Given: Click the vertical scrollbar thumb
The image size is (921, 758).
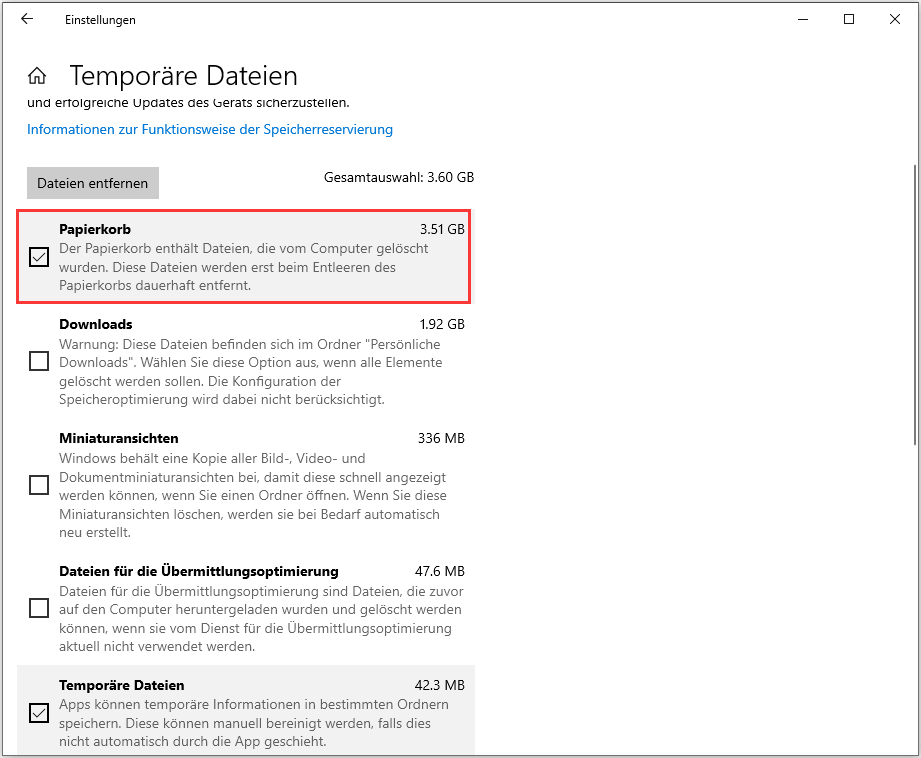Looking at the screenshot, I should (915, 304).
